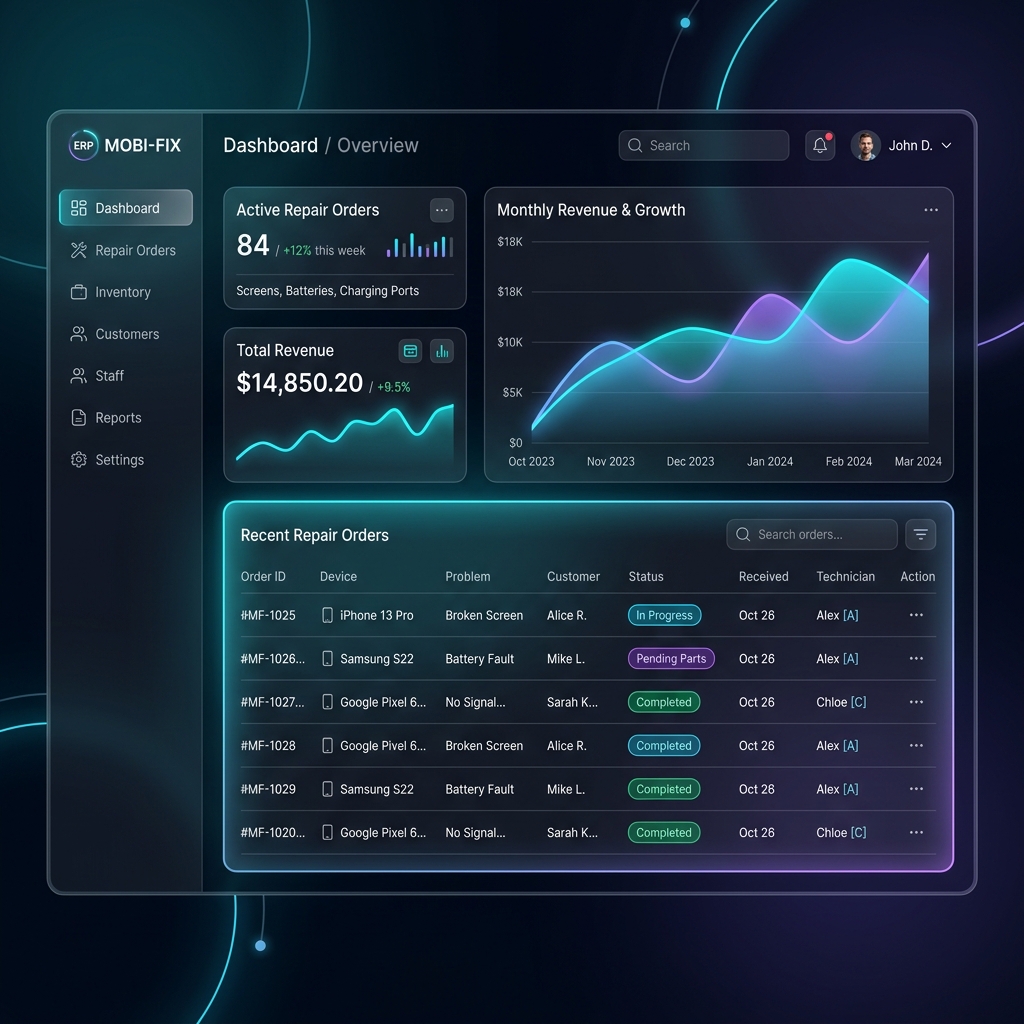Viewport: 1024px width, 1024px height.
Task: Sort by Status column header
Action: [646, 577]
